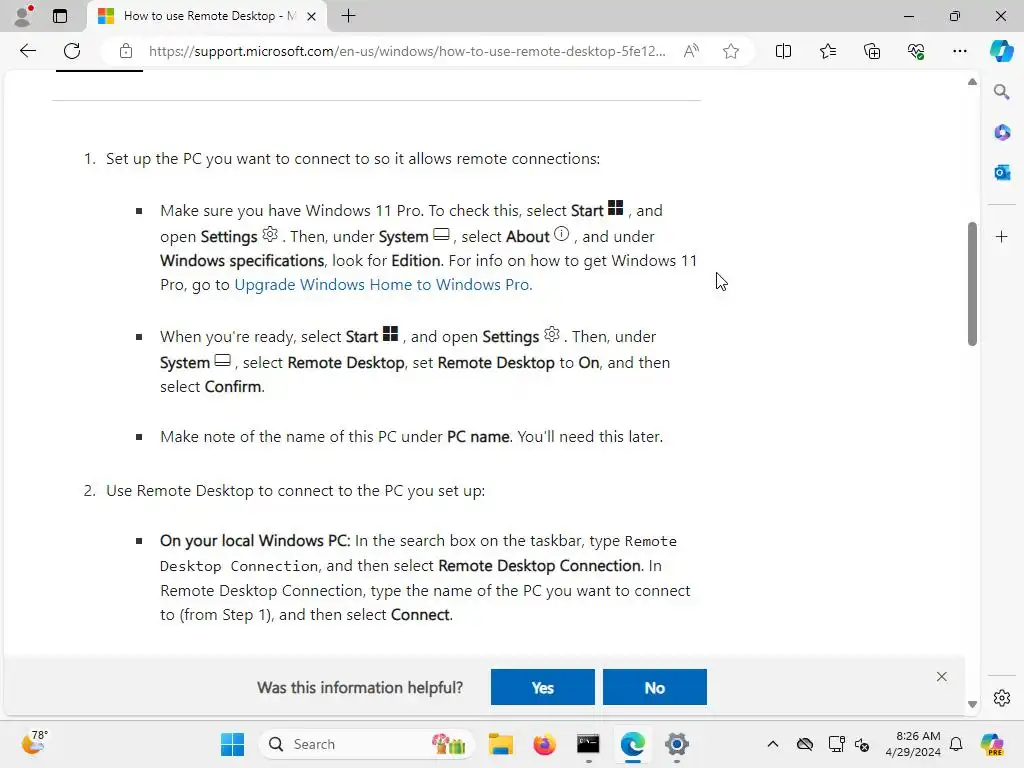Image resolution: width=1024 pixels, height=768 pixels.
Task: Open a new browser tab
Action: coord(349,16)
